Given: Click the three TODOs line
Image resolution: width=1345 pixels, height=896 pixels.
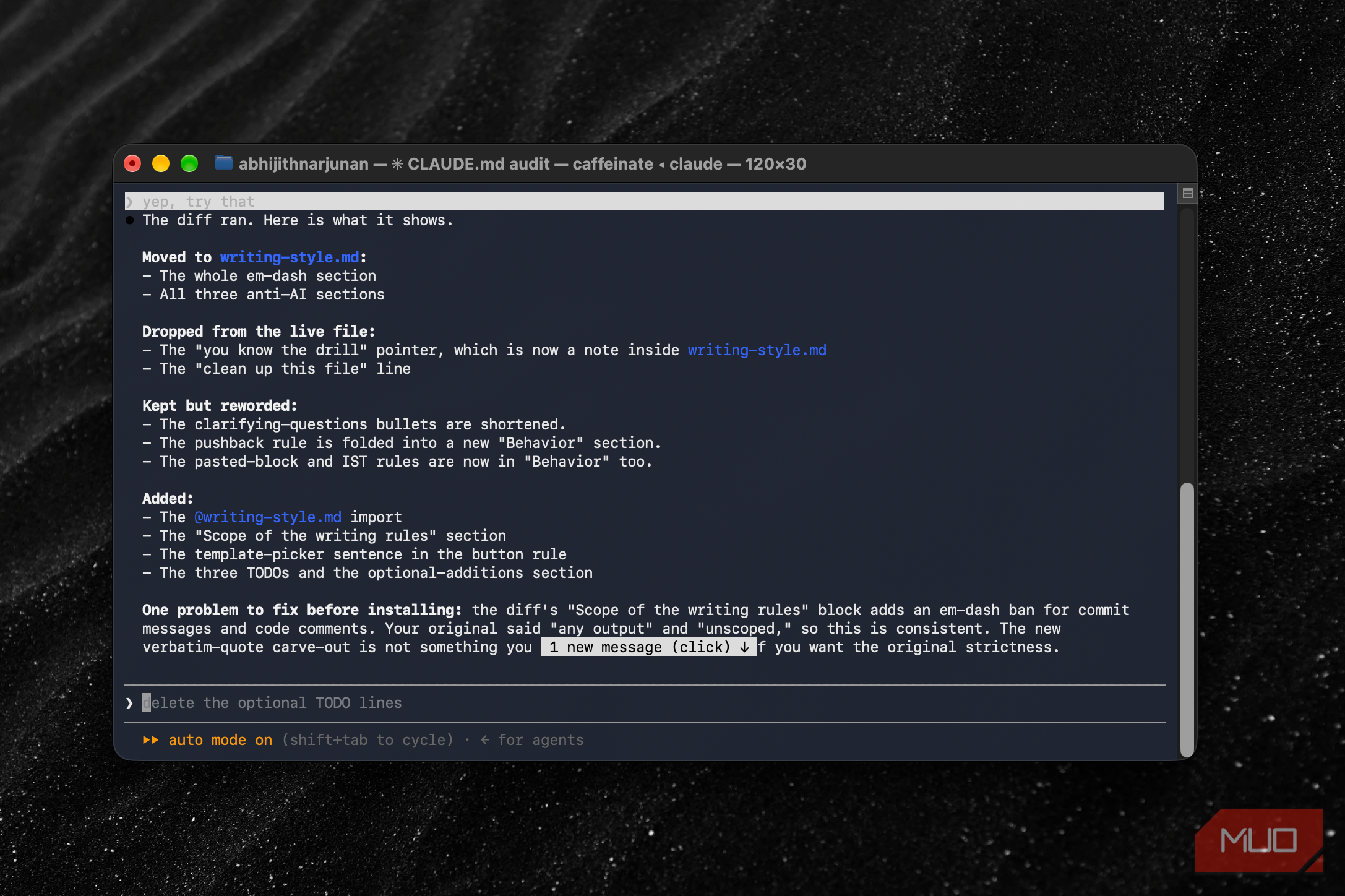Looking at the screenshot, I should pyautogui.click(x=367, y=573).
